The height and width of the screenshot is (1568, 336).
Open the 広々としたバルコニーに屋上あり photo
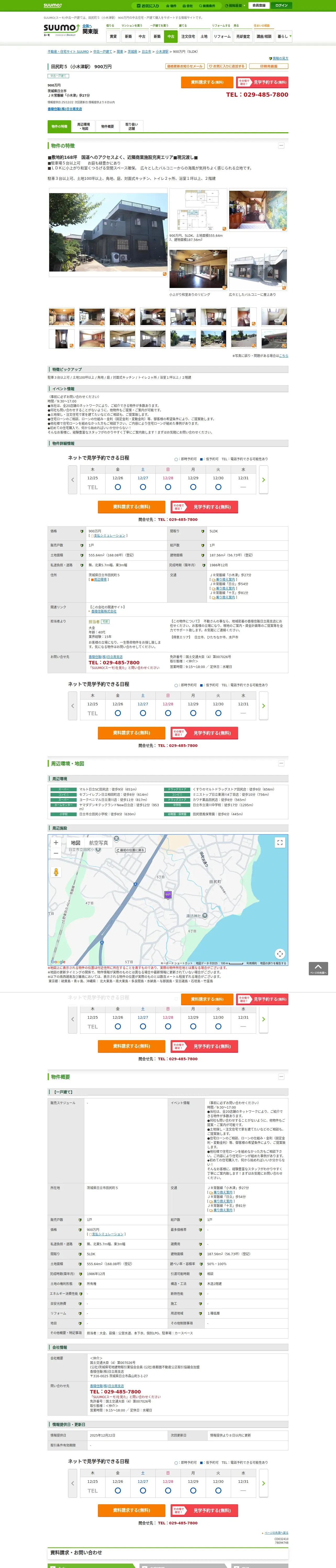point(258,269)
